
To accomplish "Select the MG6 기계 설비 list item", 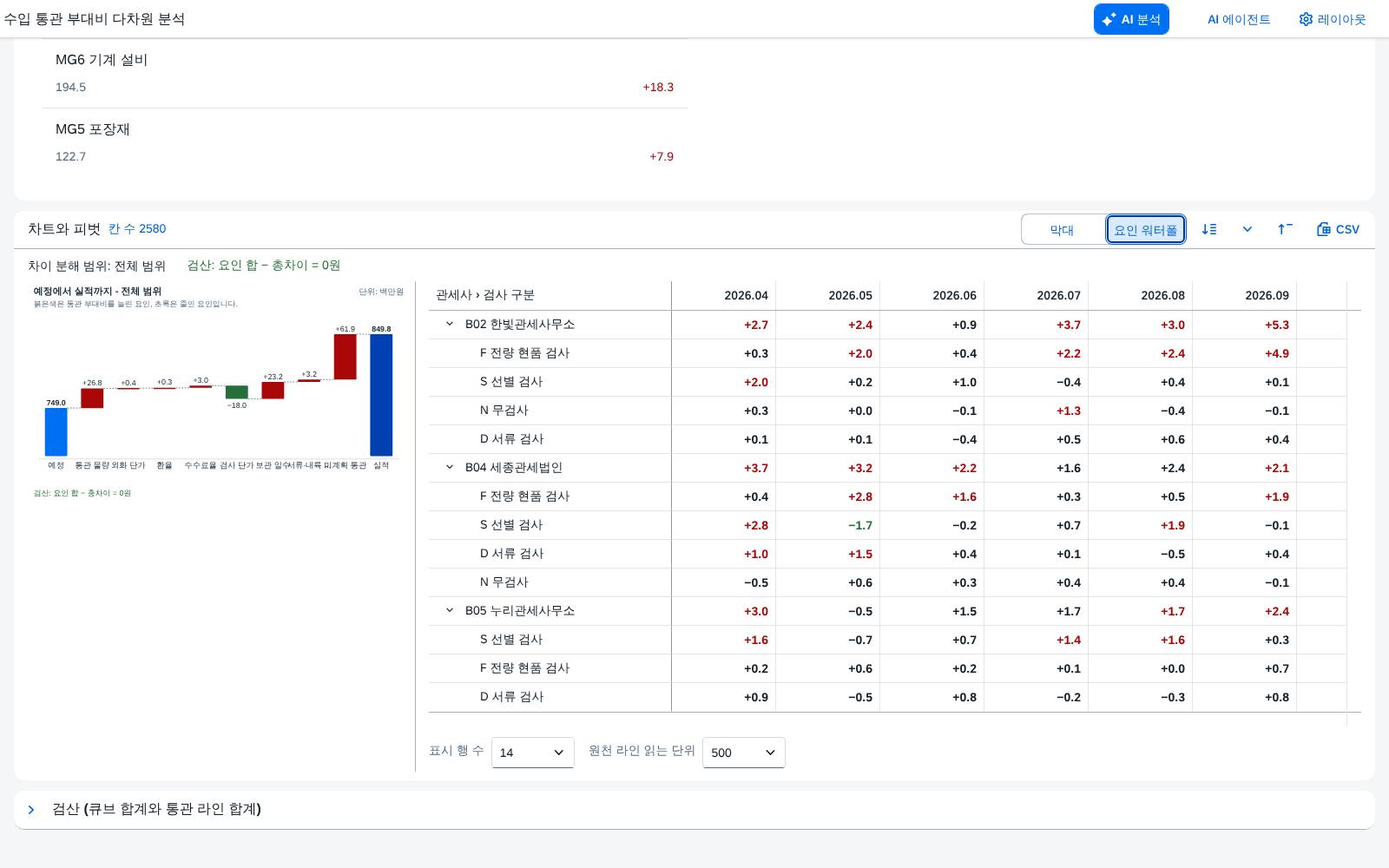I will point(365,73).
